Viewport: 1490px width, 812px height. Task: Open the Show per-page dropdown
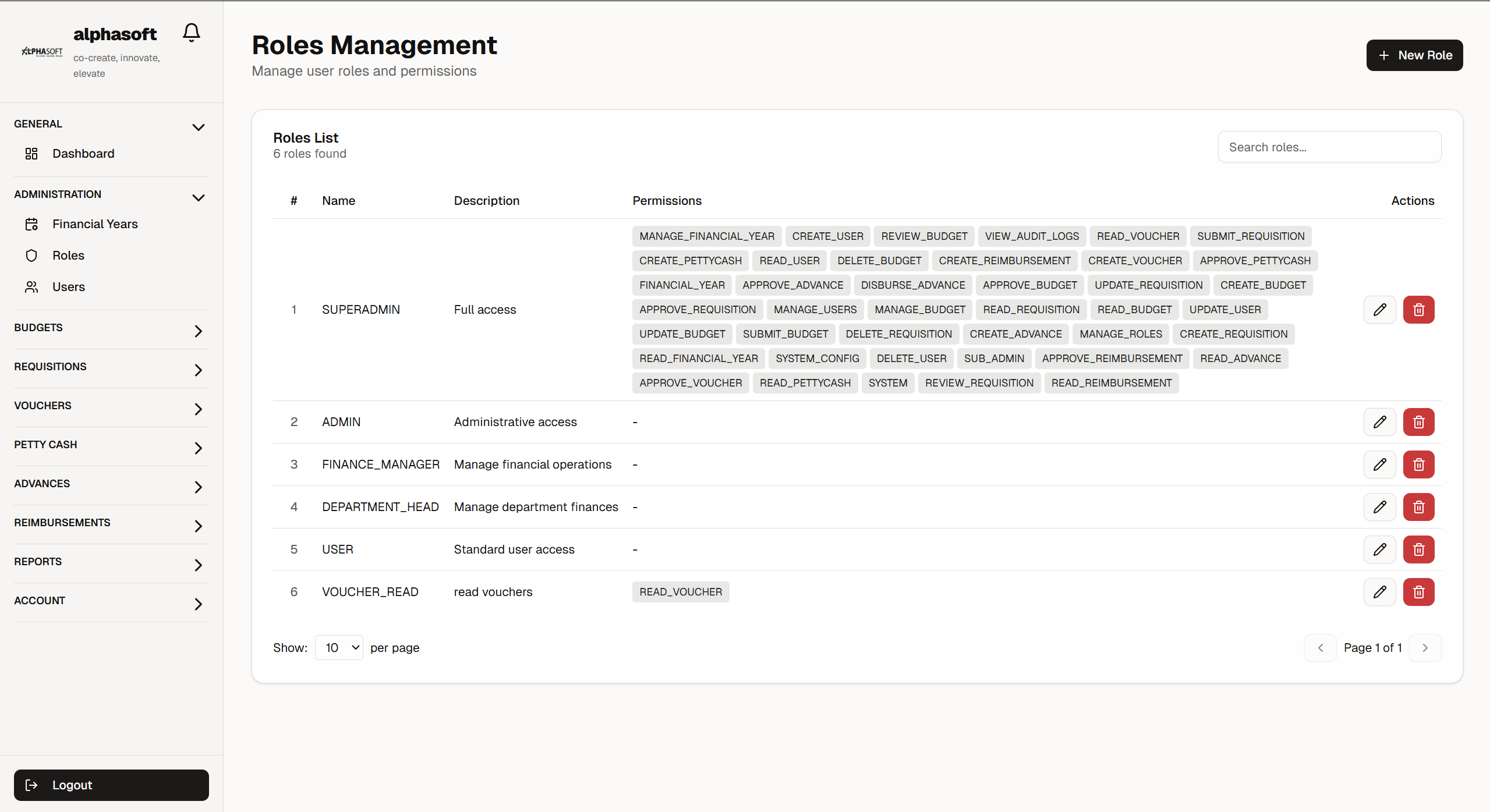[338, 647]
